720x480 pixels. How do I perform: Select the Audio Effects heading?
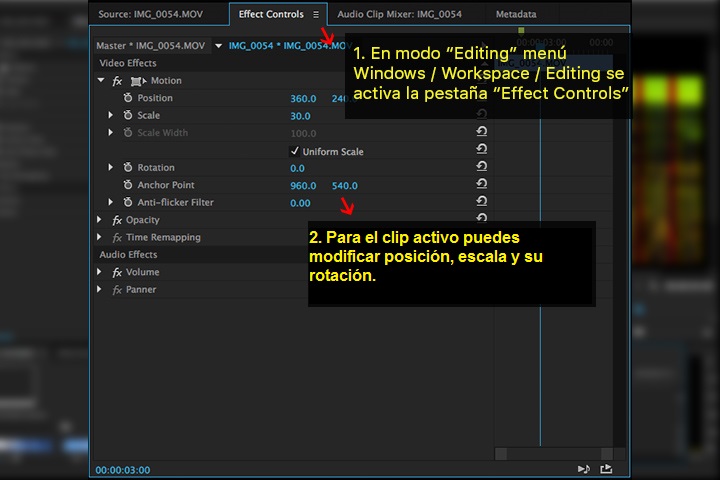(x=128, y=254)
